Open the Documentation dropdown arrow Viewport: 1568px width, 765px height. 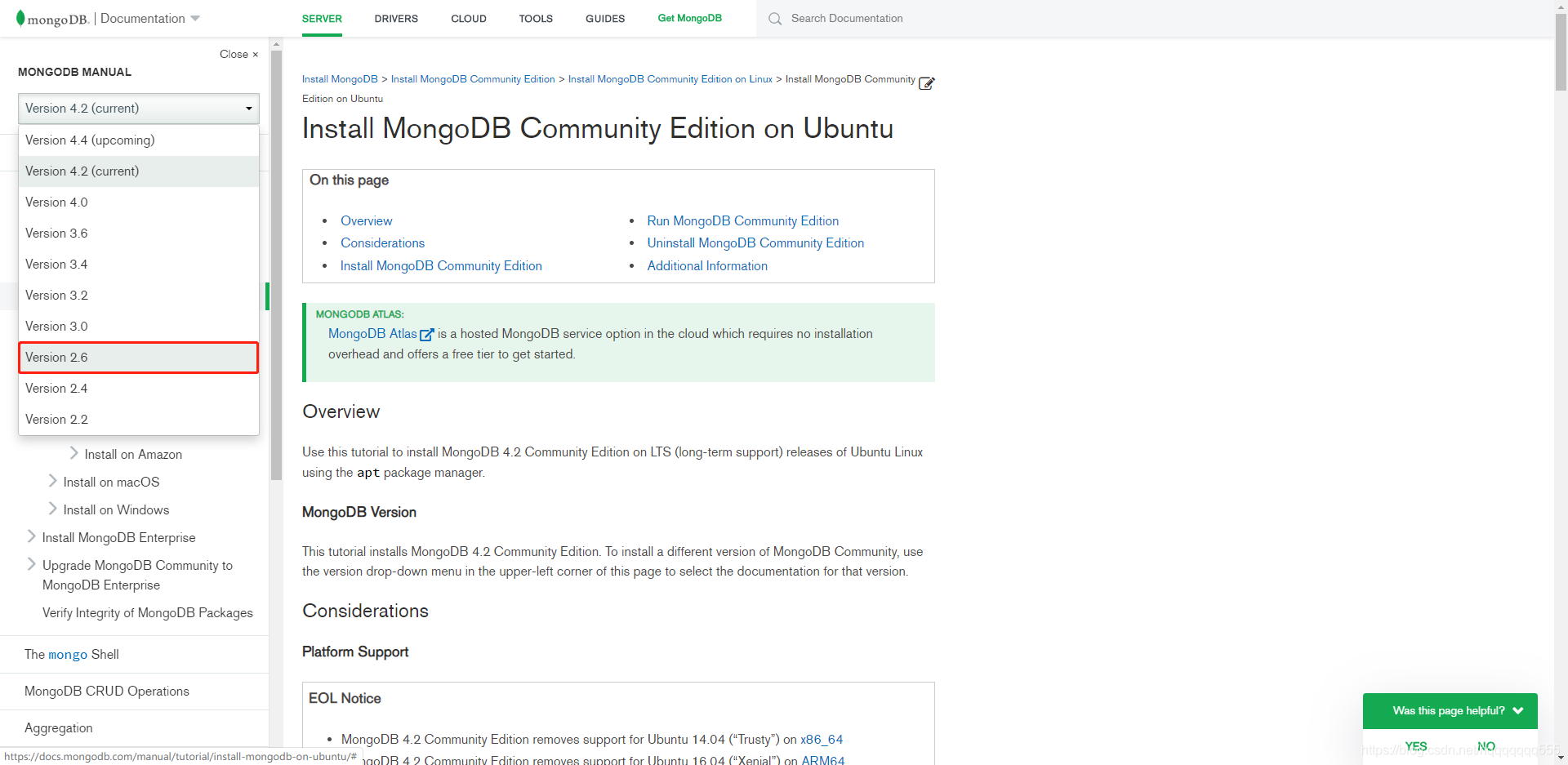[x=195, y=18]
